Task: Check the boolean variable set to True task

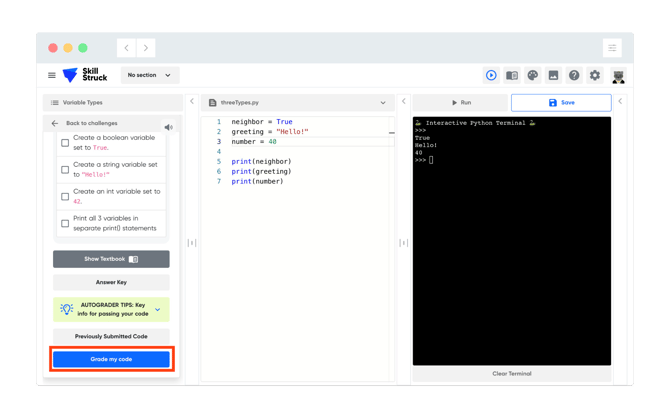Action: click(x=65, y=143)
